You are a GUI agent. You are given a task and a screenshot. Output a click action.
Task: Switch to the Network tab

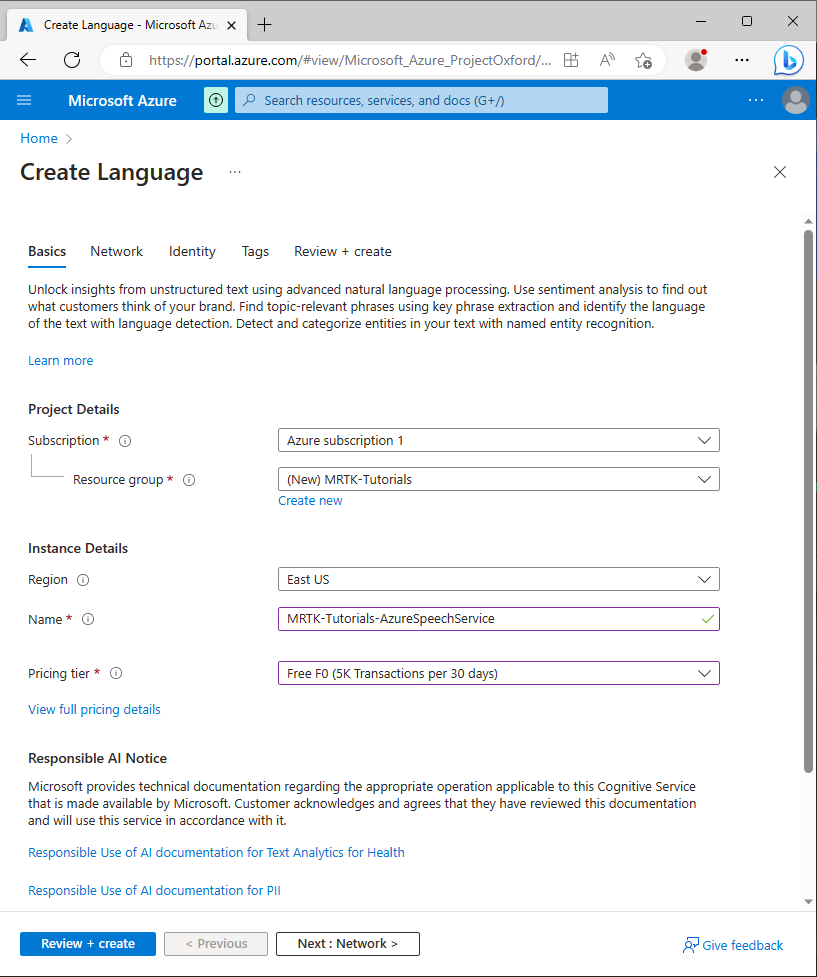116,251
